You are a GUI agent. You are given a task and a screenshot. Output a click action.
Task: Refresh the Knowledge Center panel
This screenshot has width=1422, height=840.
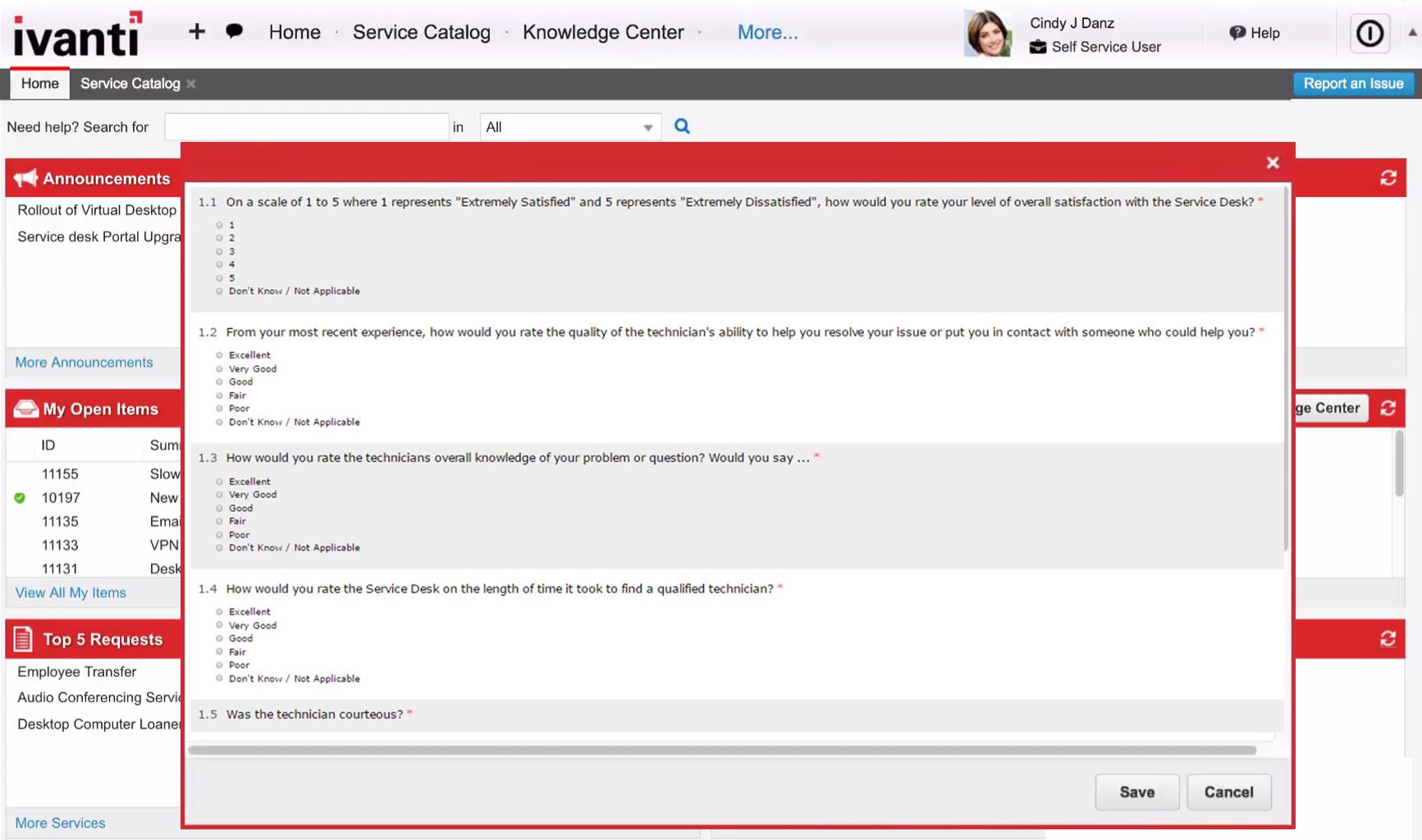(x=1388, y=408)
